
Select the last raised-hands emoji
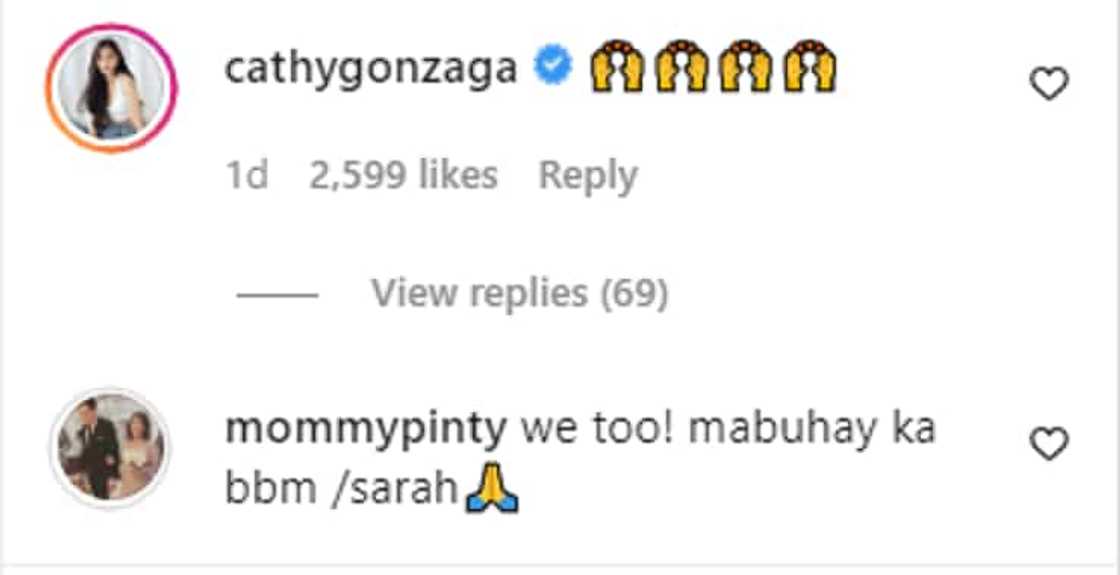coord(810,68)
